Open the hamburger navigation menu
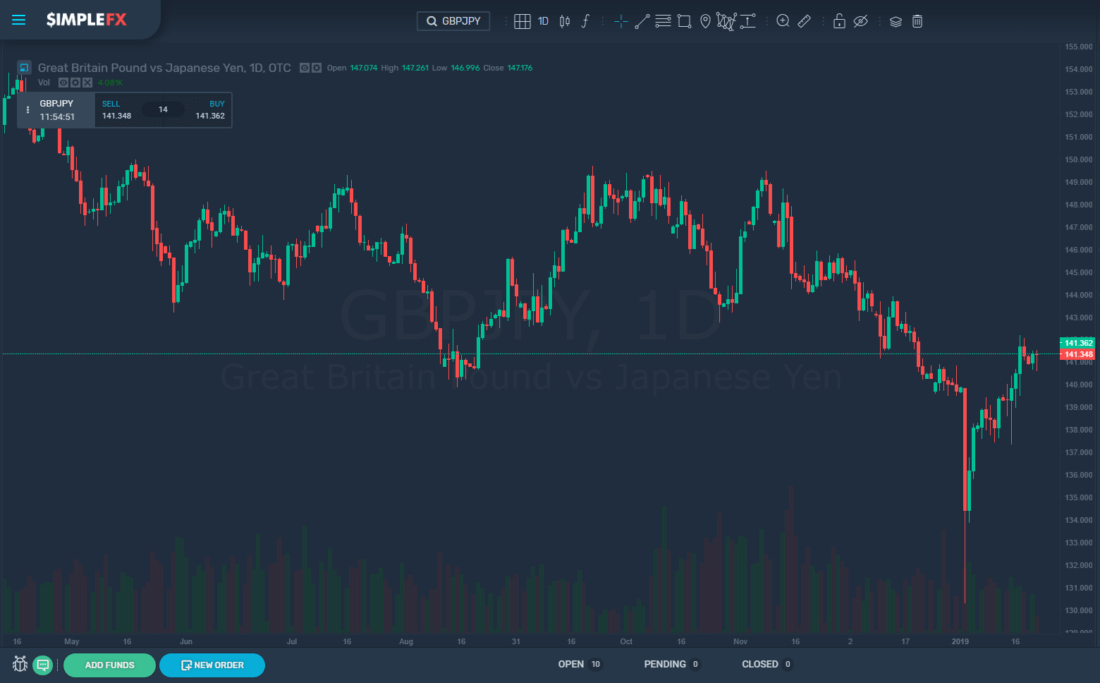The image size is (1100, 683). (18, 20)
